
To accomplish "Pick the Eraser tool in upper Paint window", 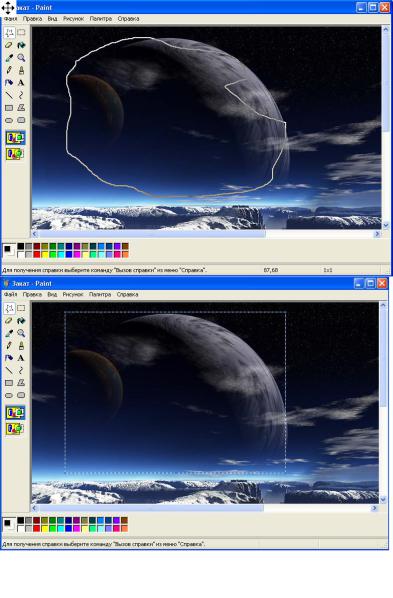I will pos(9,45).
